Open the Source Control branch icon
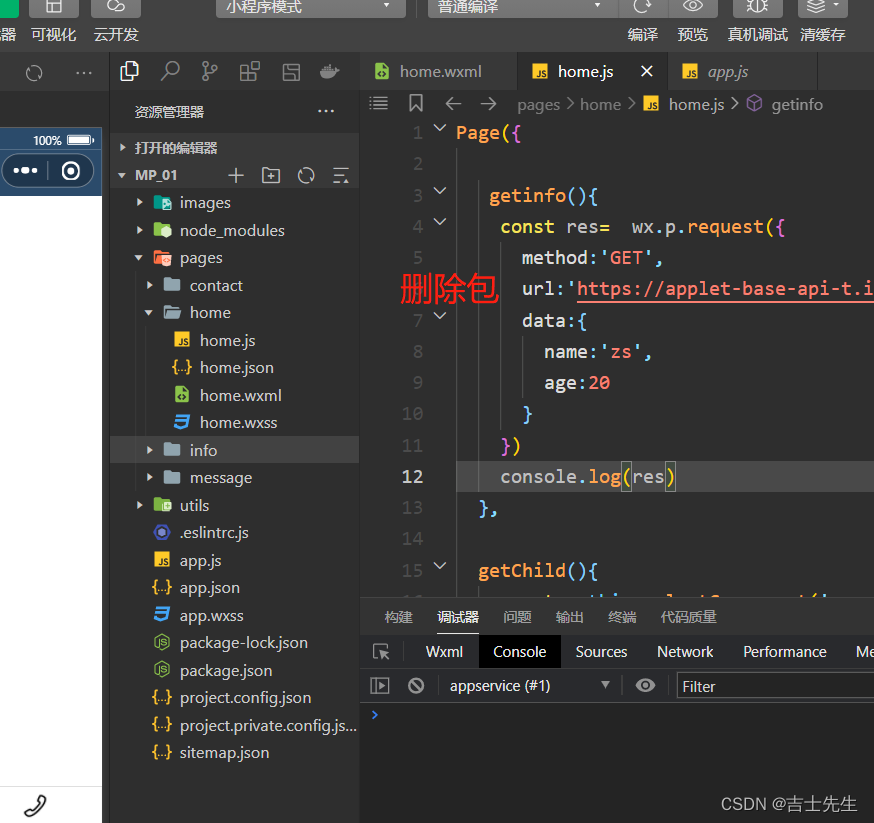The width and height of the screenshot is (874, 823). pyautogui.click(x=210, y=71)
